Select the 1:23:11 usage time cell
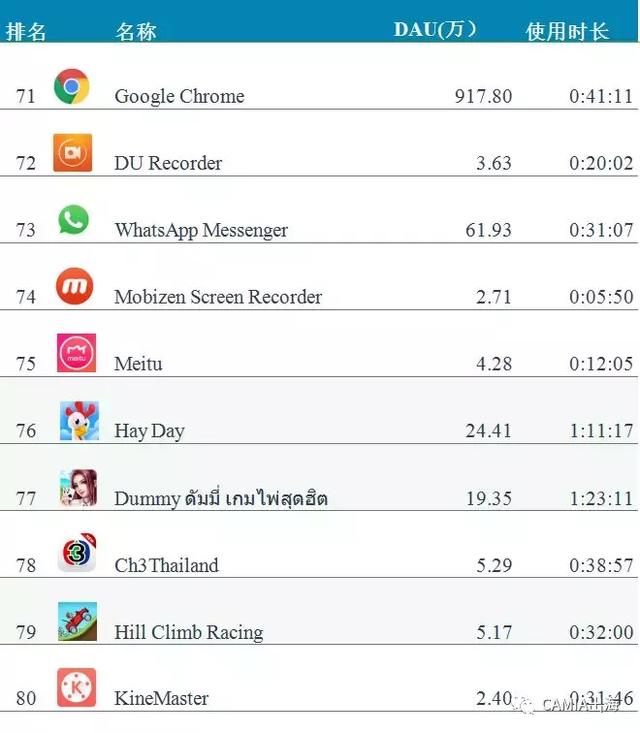Image resolution: width=640 pixels, height=733 pixels. (601, 498)
